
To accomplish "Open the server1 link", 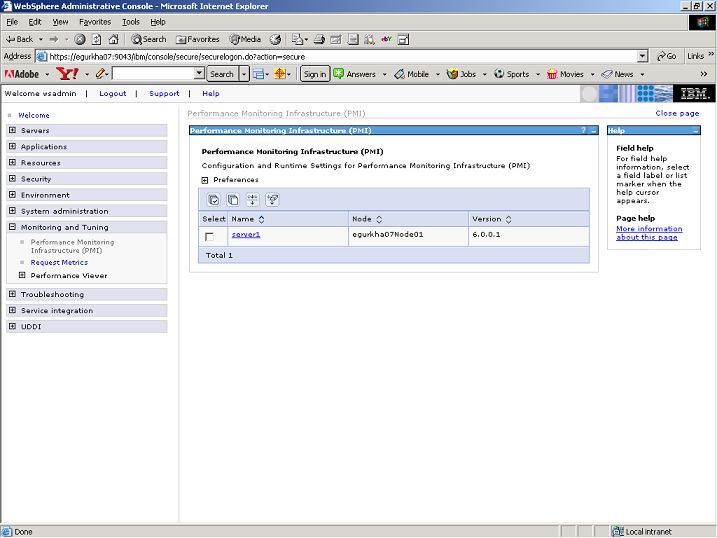I will 246,234.
